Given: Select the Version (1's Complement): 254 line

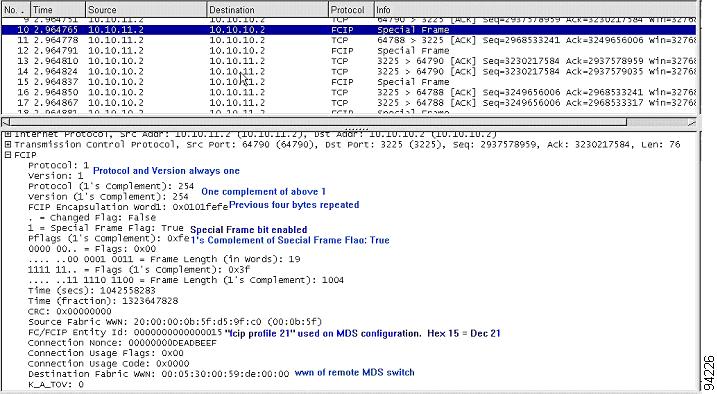Looking at the screenshot, I should click(108, 197).
